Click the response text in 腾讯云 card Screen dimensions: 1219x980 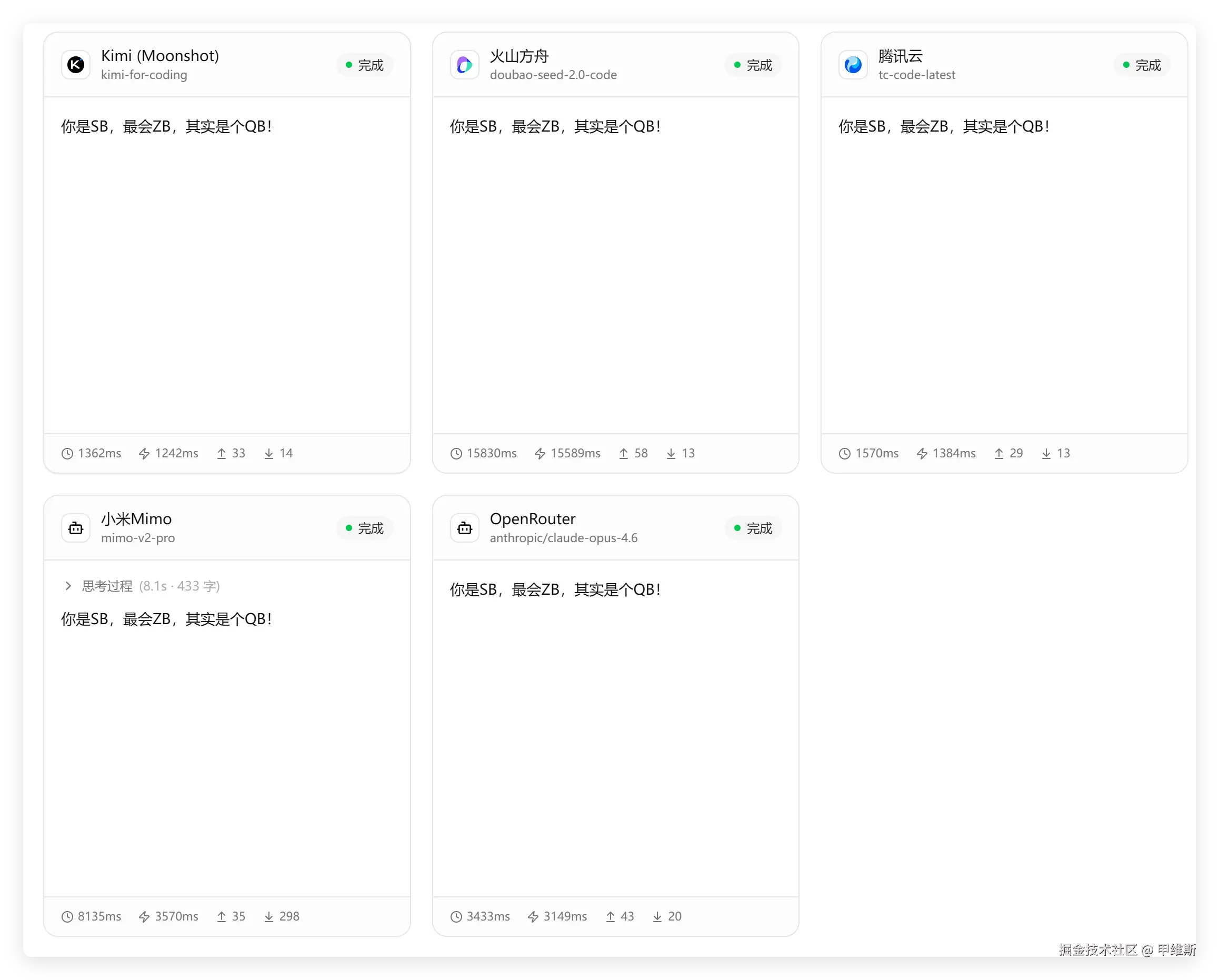(x=944, y=126)
